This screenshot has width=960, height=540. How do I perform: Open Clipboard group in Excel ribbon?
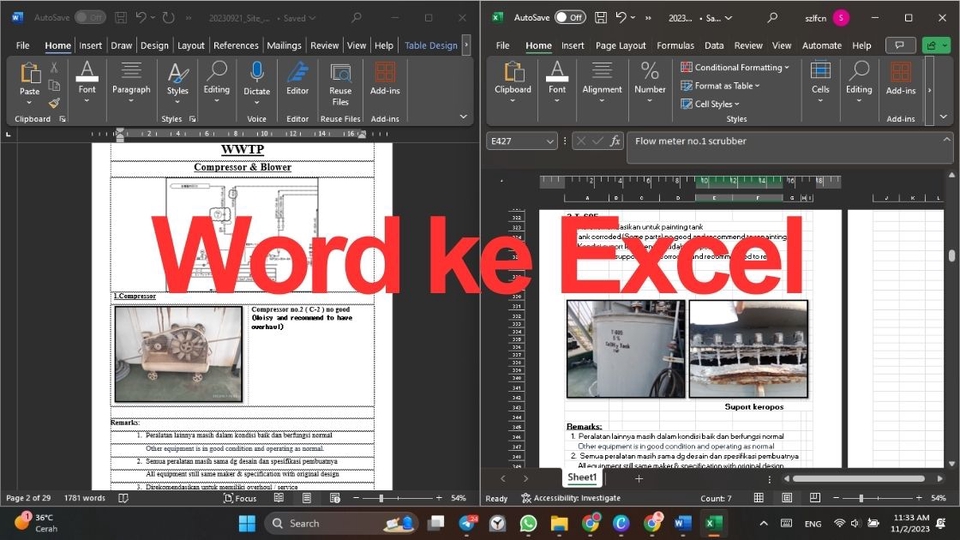[513, 82]
